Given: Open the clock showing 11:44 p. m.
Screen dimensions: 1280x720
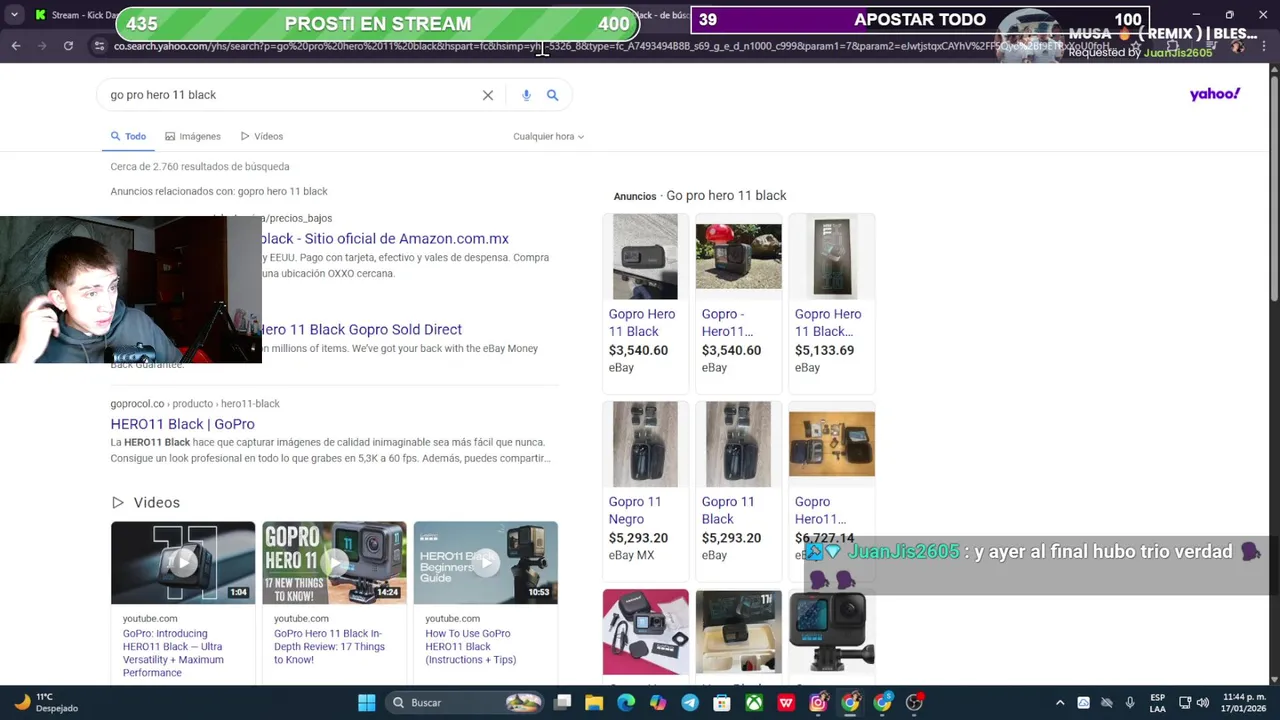Looking at the screenshot, I should coord(1243,703).
